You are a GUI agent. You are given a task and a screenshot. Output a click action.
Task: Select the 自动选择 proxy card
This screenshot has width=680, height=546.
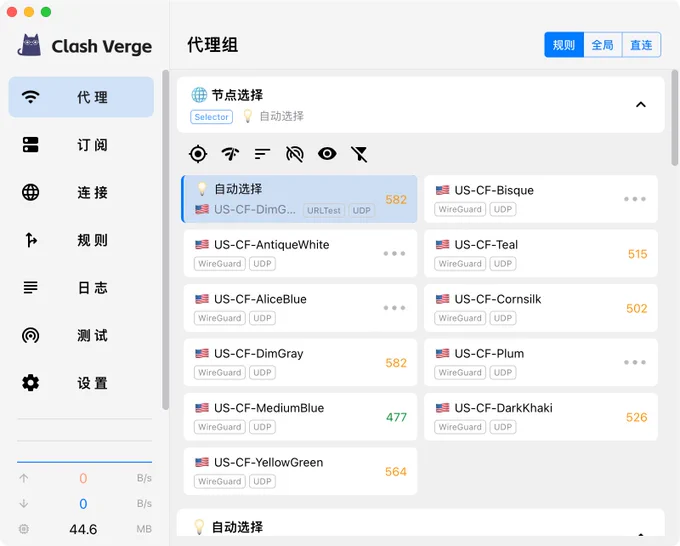click(x=299, y=199)
